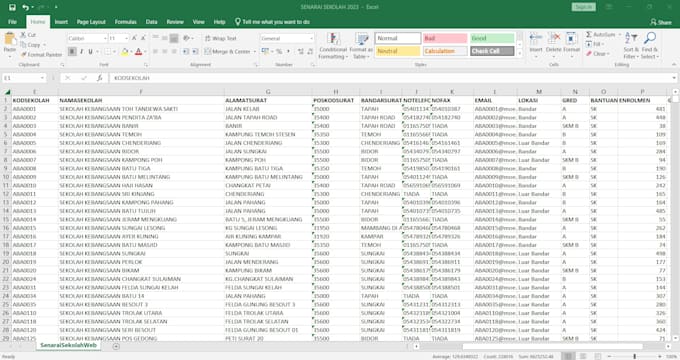Click the Fill Color paint bucket icon
This screenshot has height=360, width=680.
tap(124, 52)
